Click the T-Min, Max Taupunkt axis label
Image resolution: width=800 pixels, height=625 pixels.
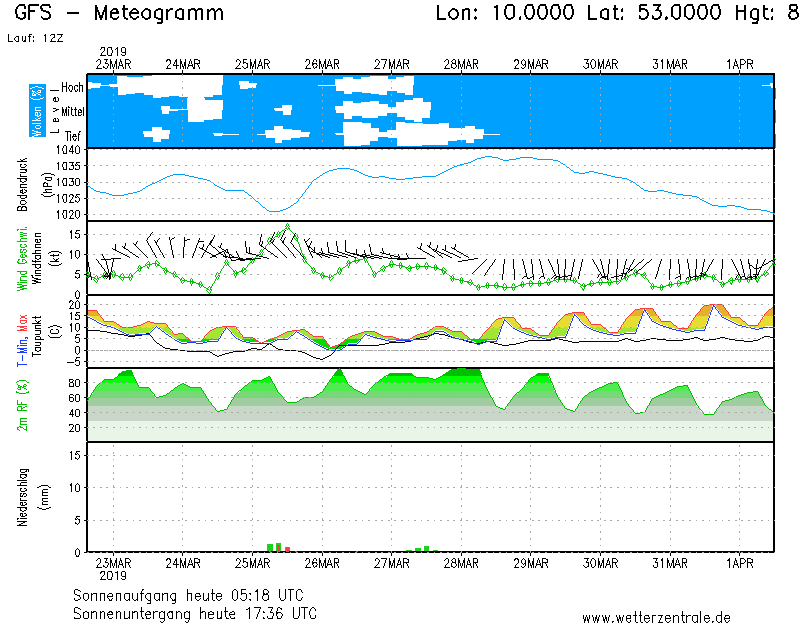(x=23, y=332)
